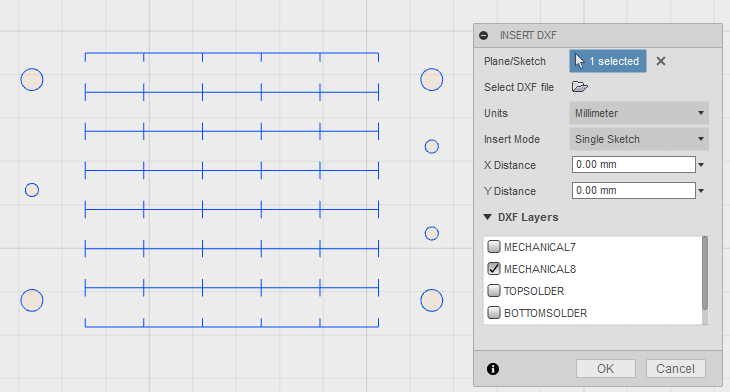Click the Select DXF file label
This screenshot has width=730, height=392.
pos(519,87)
